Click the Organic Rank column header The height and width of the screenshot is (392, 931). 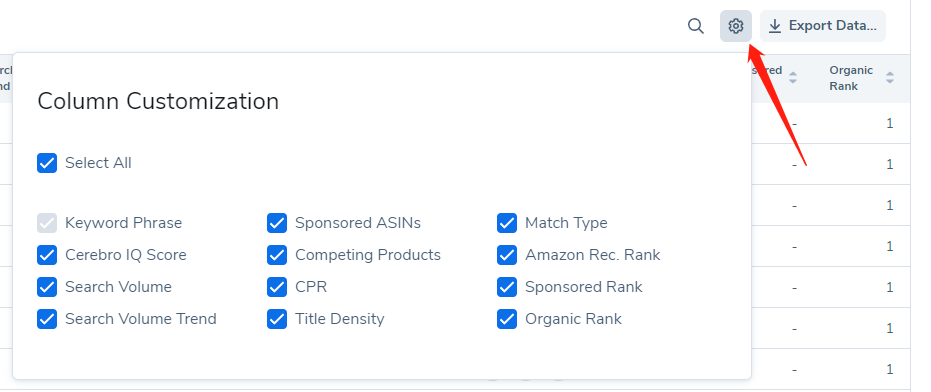point(851,78)
